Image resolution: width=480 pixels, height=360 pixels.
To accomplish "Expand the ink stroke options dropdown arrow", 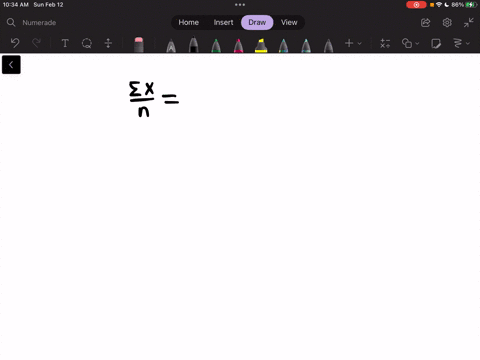I will coord(468,43).
